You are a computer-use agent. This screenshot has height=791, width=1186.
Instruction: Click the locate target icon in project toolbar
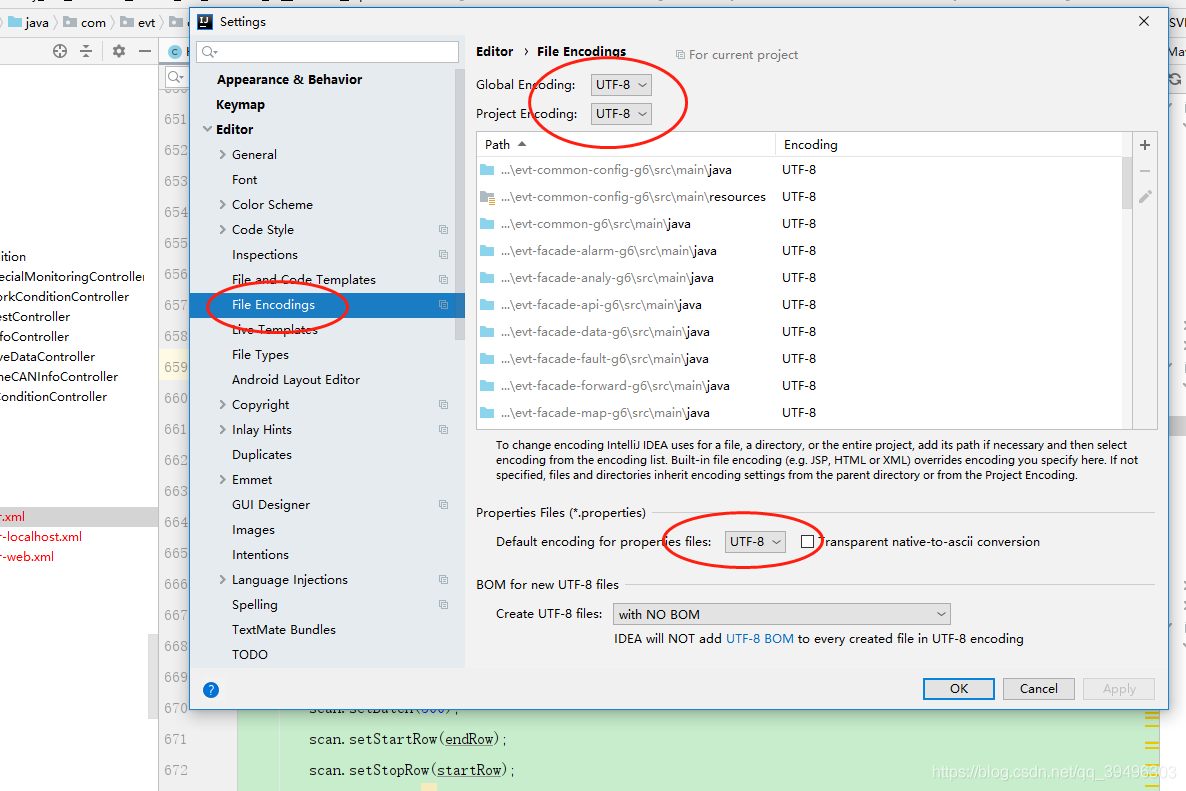[60, 51]
